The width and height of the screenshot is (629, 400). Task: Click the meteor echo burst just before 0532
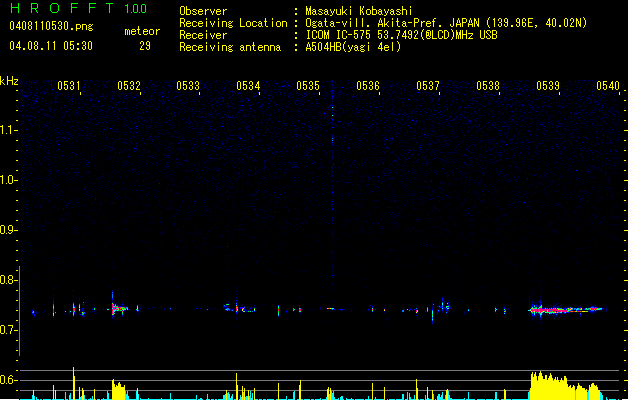(119, 308)
